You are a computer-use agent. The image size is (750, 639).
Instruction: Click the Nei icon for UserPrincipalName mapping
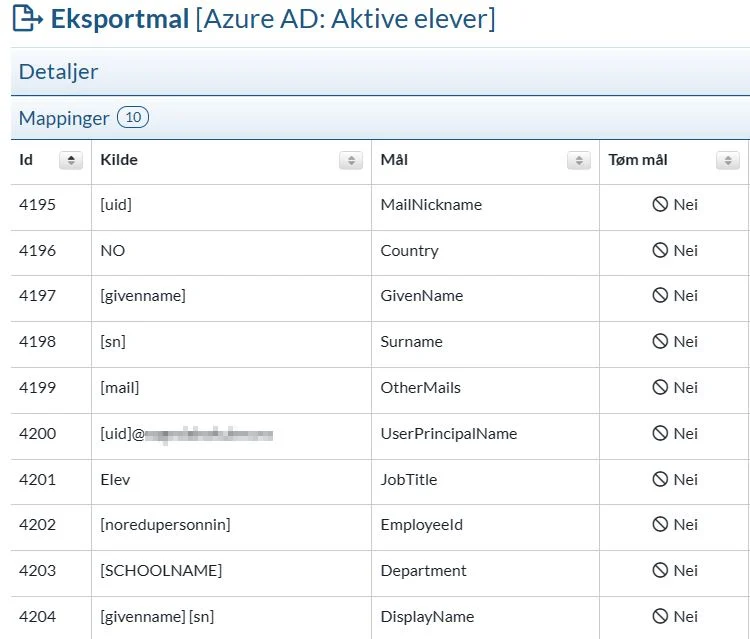[x=660, y=434]
